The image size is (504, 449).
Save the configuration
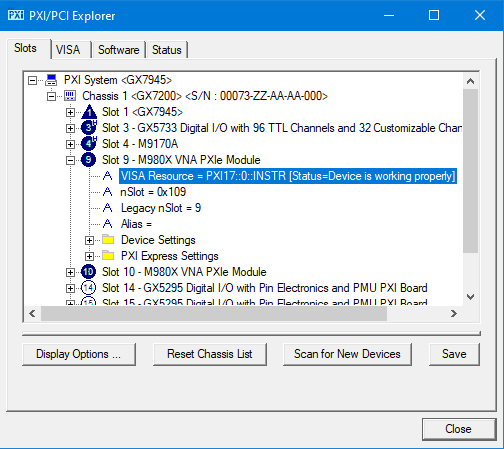(454, 354)
